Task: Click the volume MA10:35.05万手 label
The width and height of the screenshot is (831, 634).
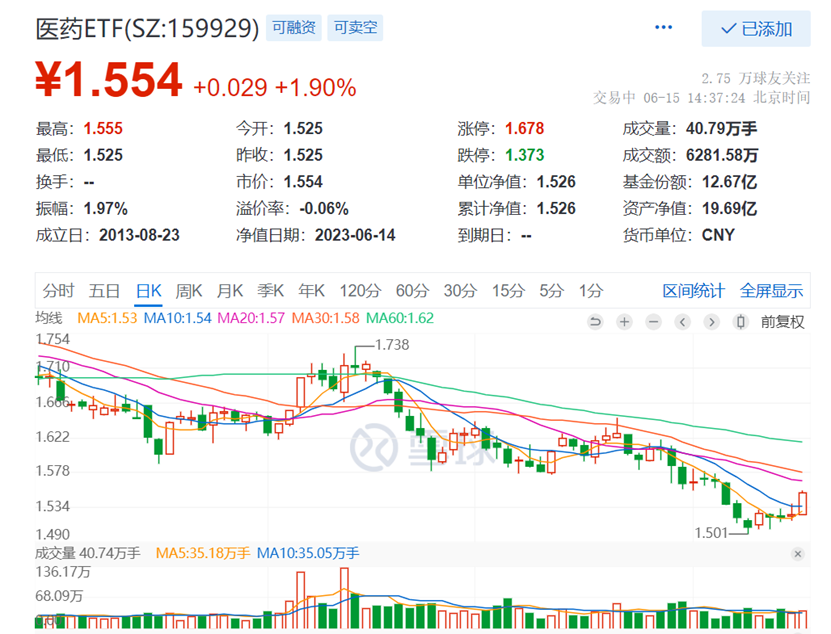Action: click(308, 553)
